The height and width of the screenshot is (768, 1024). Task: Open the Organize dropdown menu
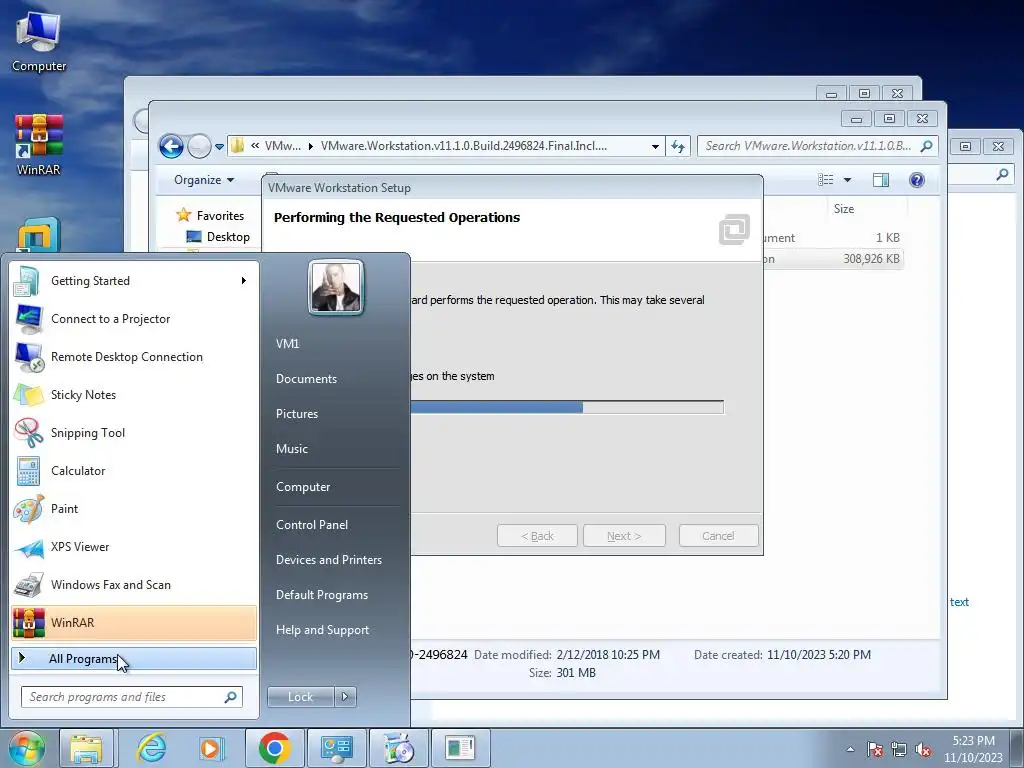point(204,180)
